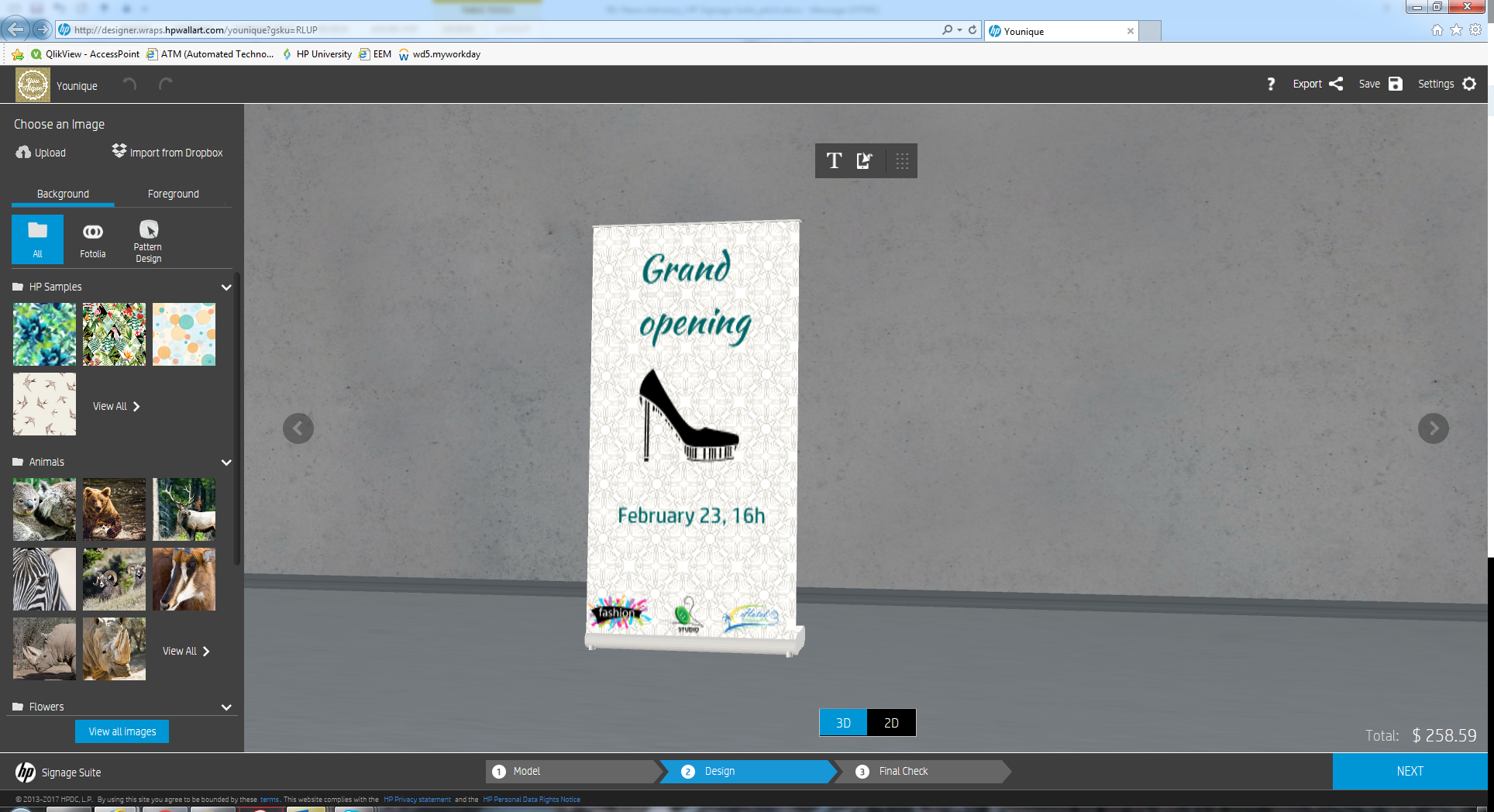The image size is (1494, 812).
Task: Open the HP Privacy statement link
Action: coord(417,799)
